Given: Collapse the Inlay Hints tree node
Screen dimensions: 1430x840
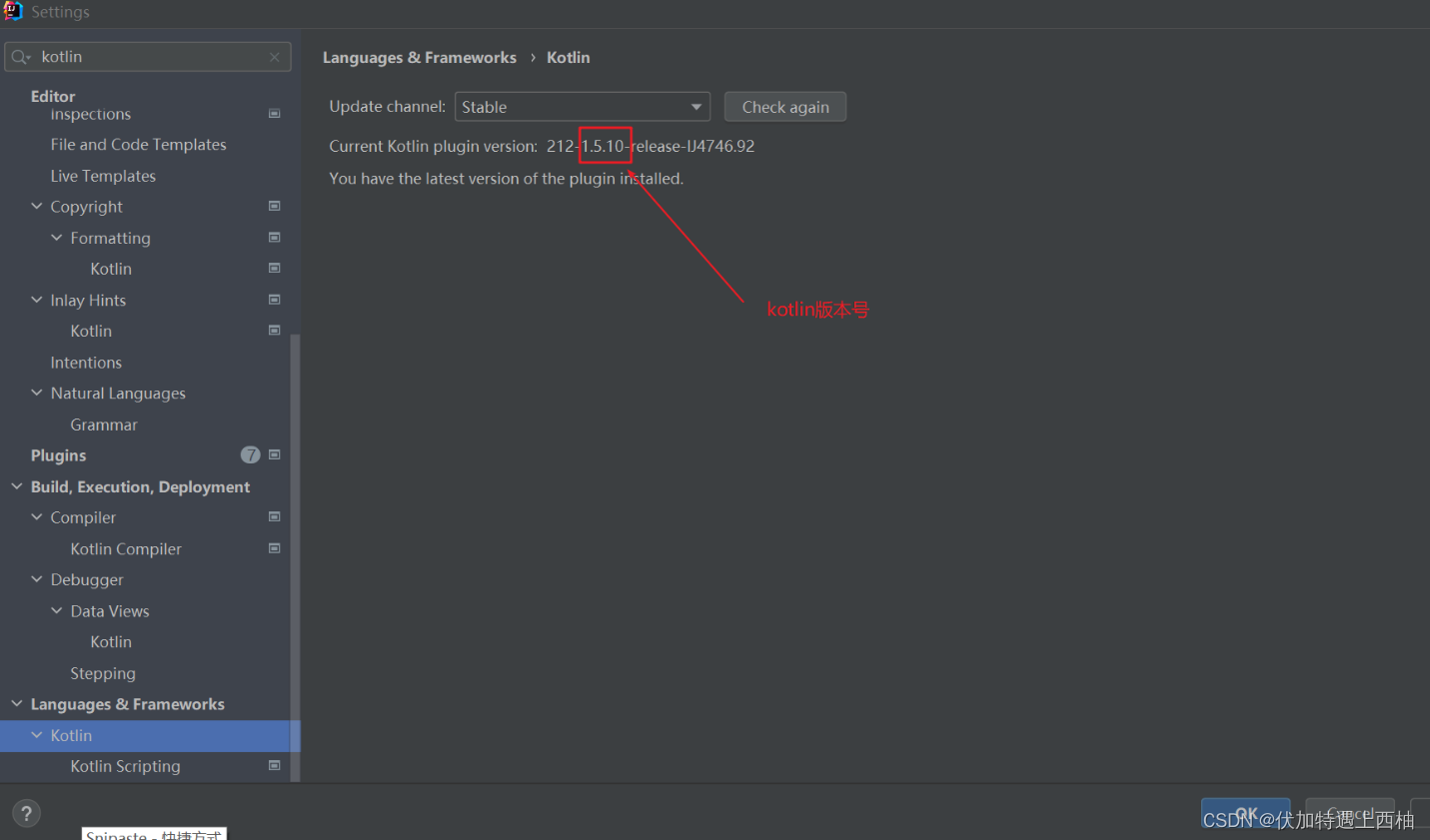Looking at the screenshot, I should tap(37, 300).
